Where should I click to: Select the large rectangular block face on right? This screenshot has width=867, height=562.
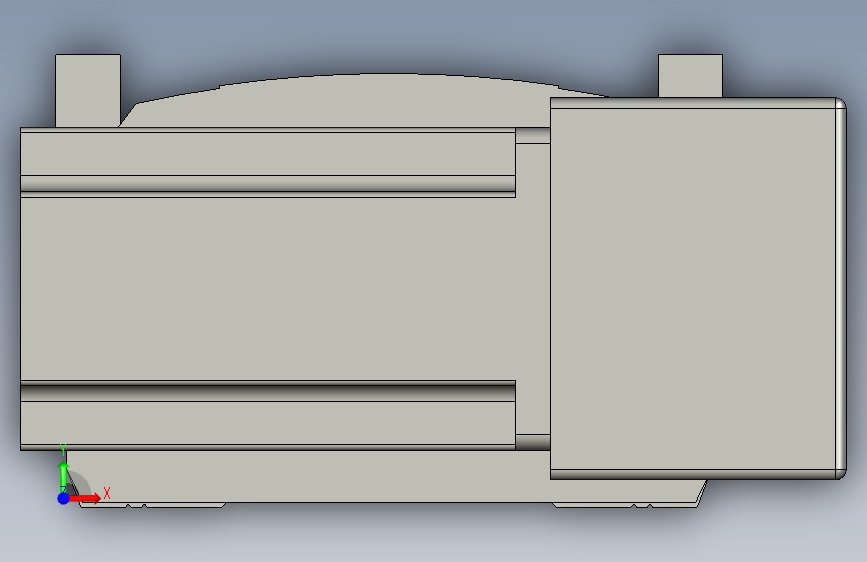pyautogui.click(x=692, y=289)
